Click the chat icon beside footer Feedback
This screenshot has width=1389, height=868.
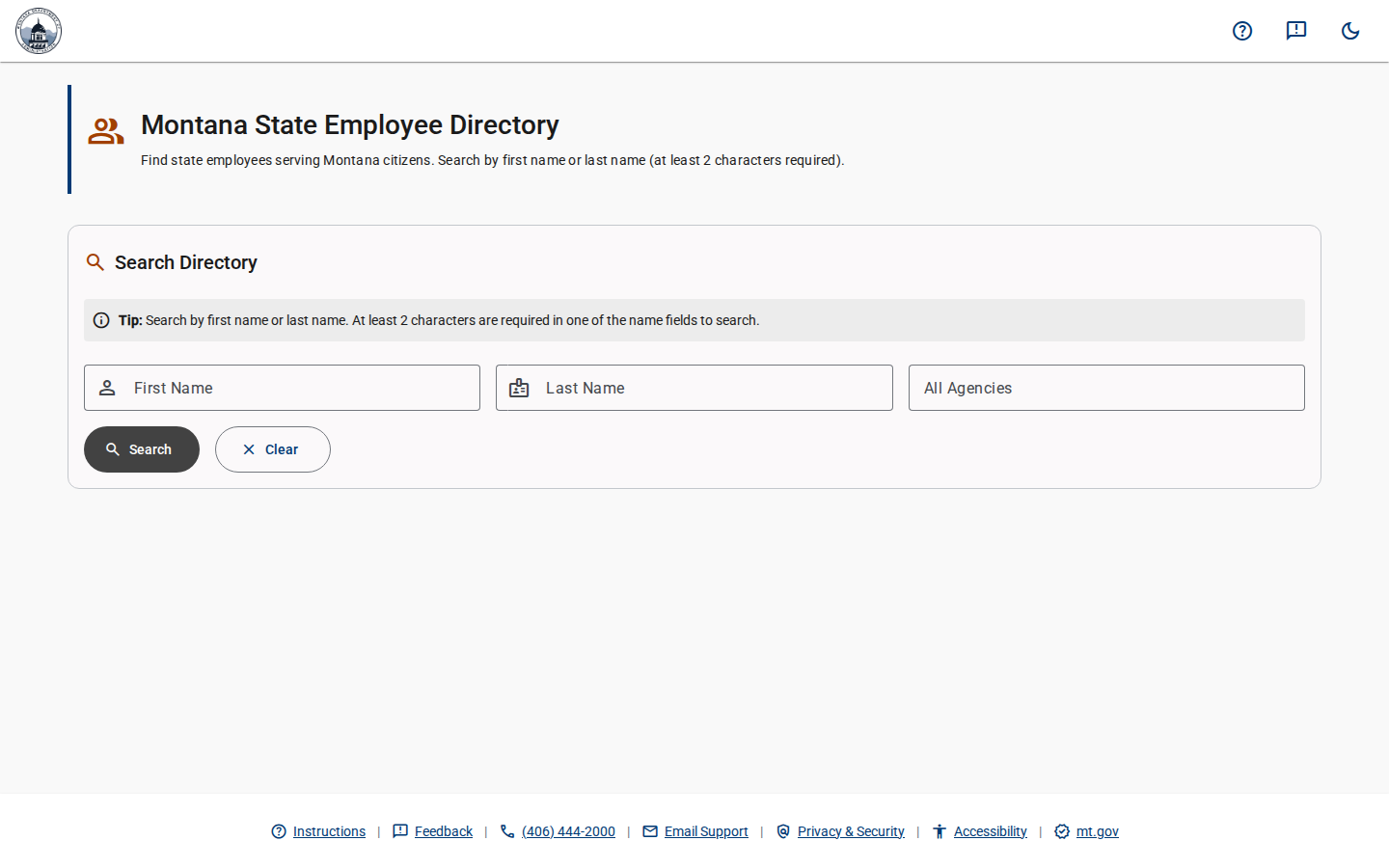pos(400,831)
